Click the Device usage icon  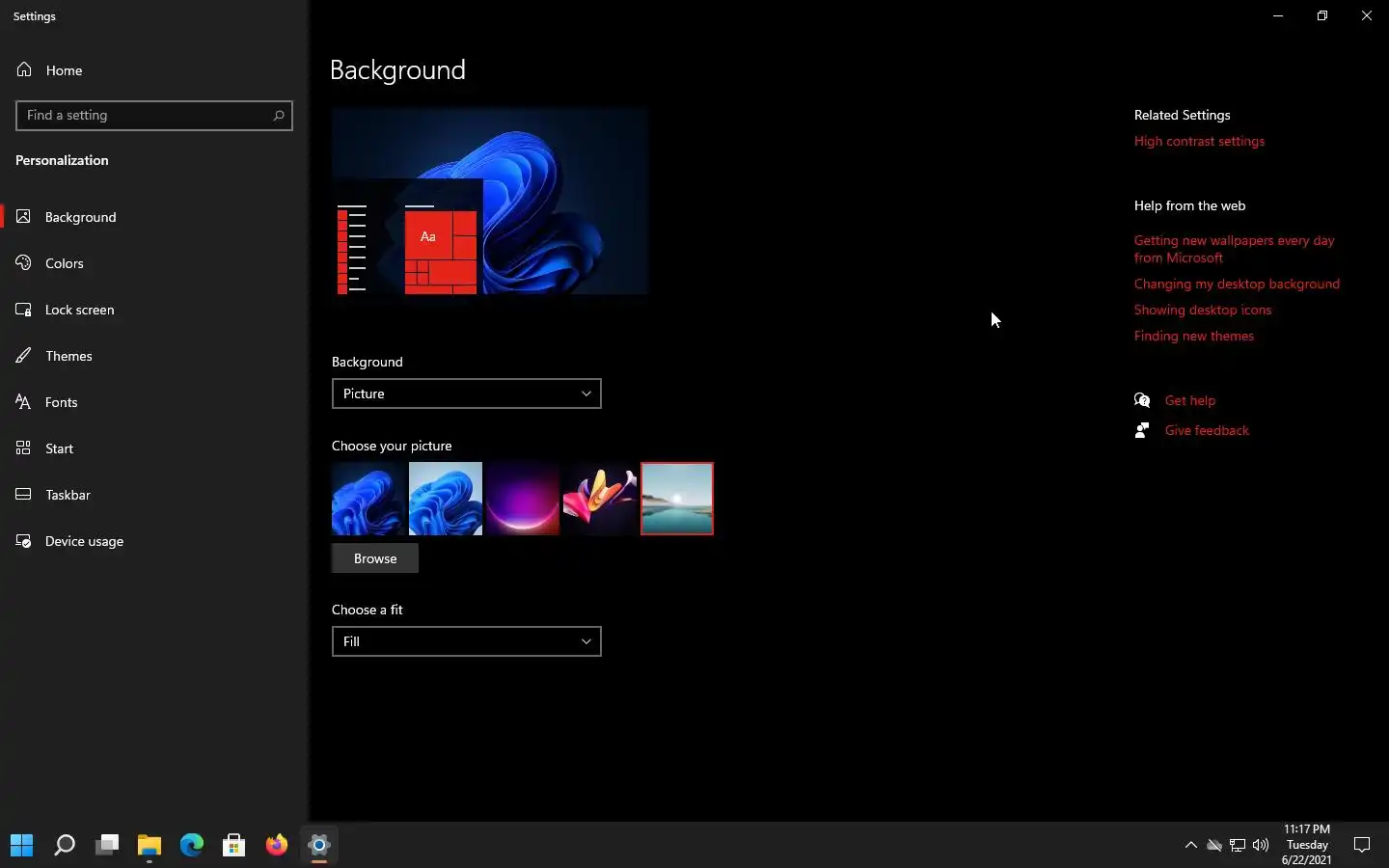(x=24, y=540)
